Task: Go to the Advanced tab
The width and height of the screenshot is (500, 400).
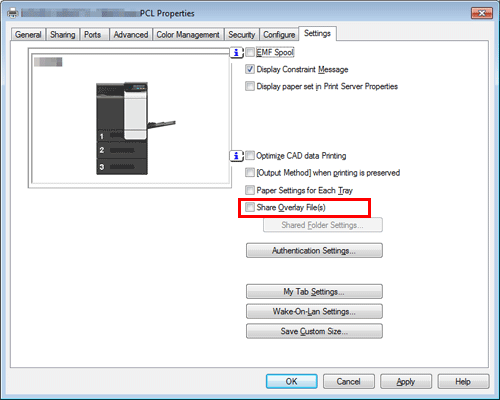Action: [131, 35]
